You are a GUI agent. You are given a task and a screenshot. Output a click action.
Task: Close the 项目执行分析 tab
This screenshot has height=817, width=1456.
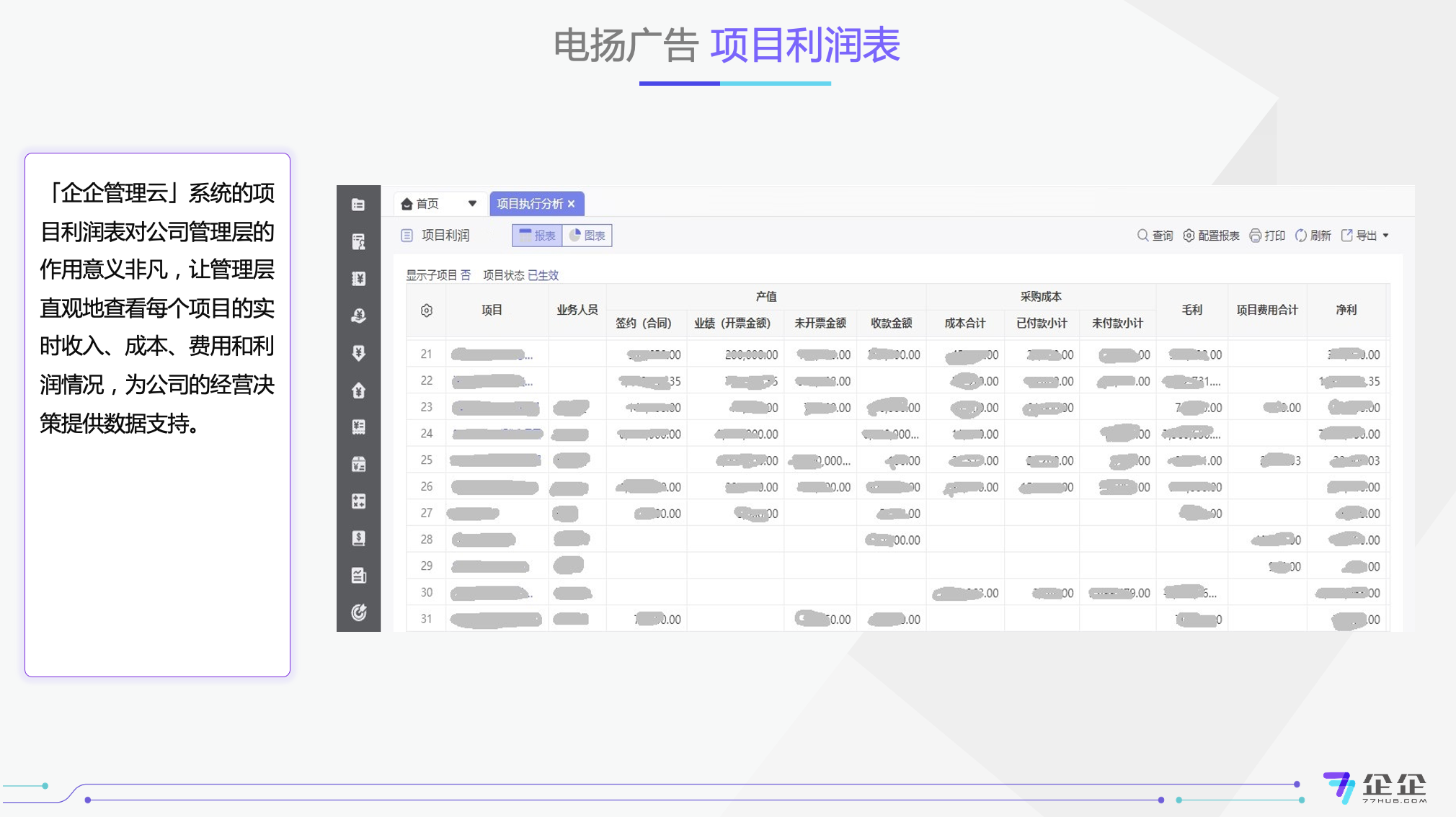coord(572,204)
